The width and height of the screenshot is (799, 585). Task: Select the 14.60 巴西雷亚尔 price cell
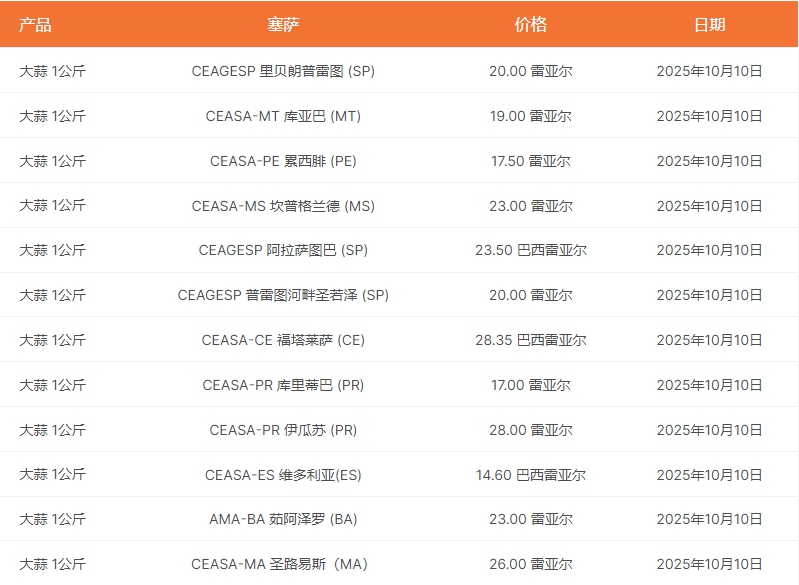pyautogui.click(x=531, y=475)
